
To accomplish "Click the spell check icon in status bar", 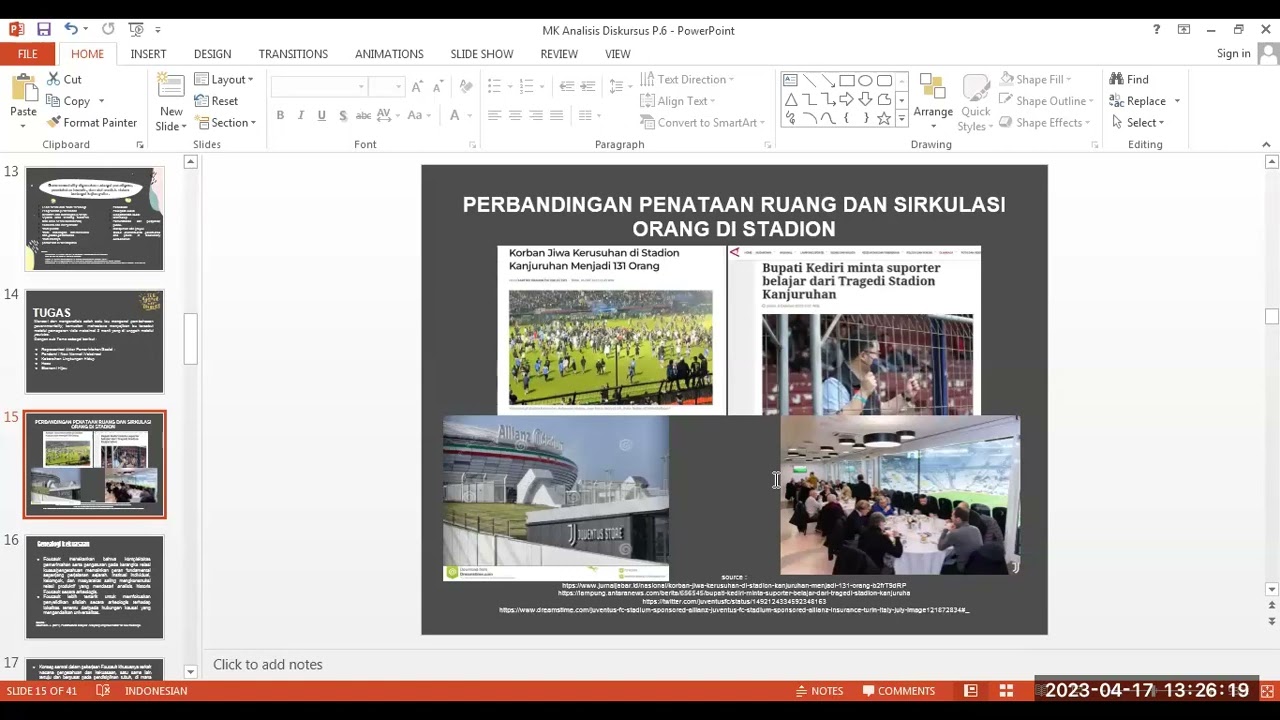I will pos(103,691).
